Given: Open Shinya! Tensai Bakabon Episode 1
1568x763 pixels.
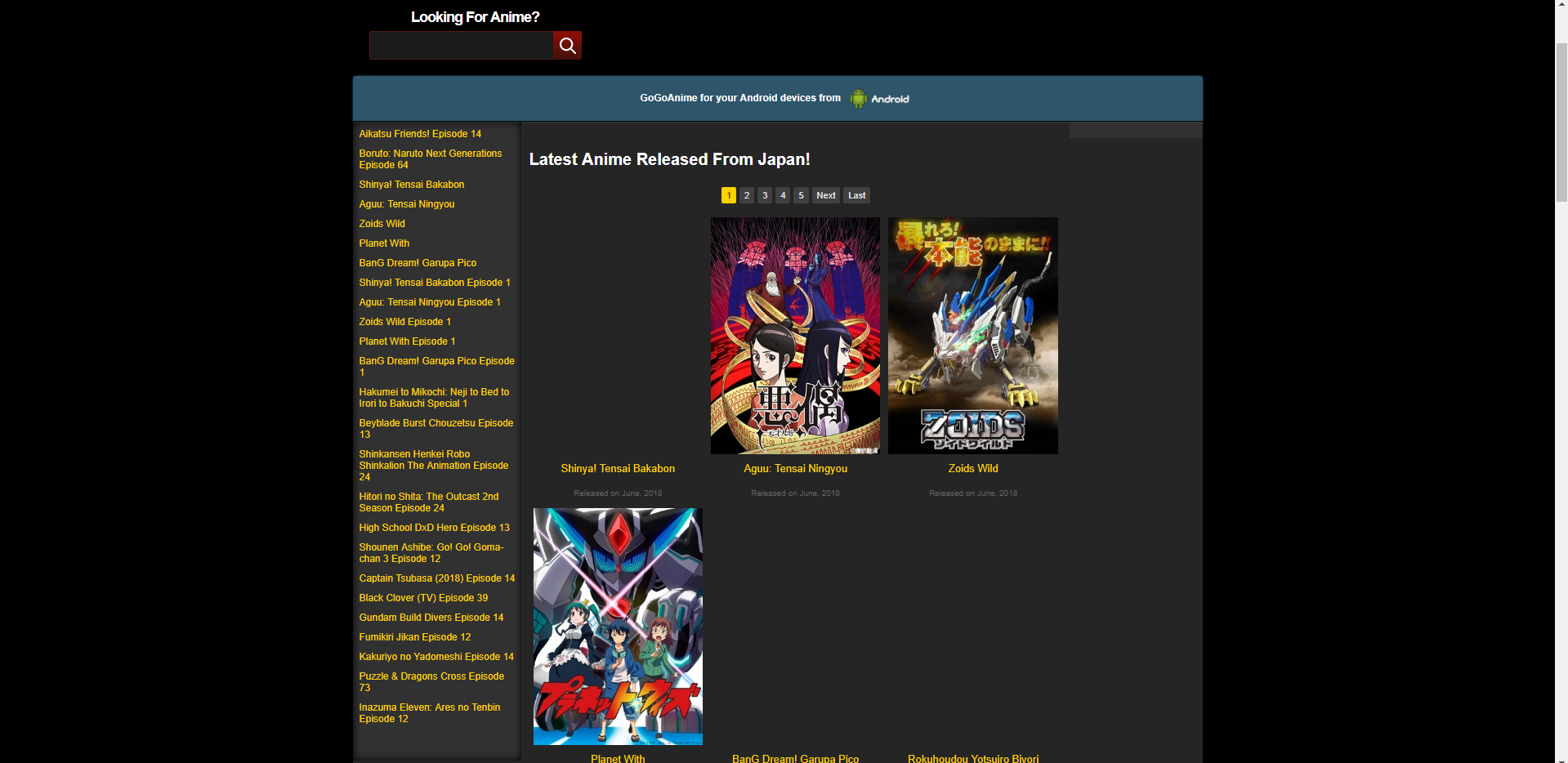Looking at the screenshot, I should [435, 283].
